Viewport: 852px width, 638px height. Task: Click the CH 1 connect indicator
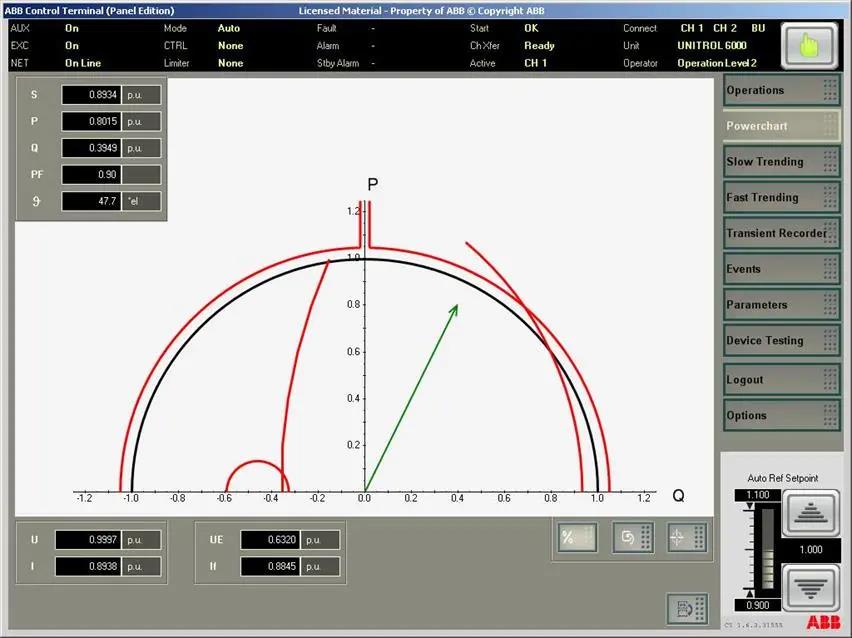point(692,28)
